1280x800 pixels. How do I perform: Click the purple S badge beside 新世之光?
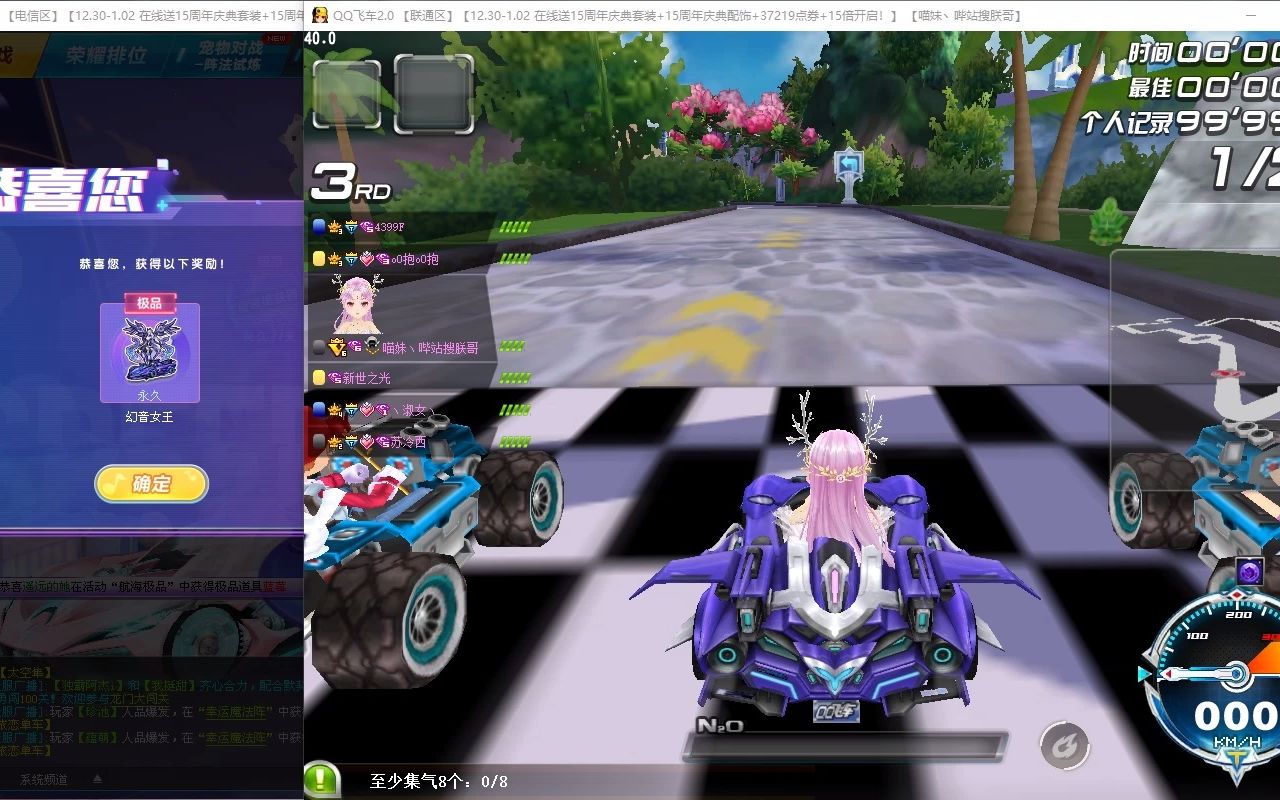(334, 378)
